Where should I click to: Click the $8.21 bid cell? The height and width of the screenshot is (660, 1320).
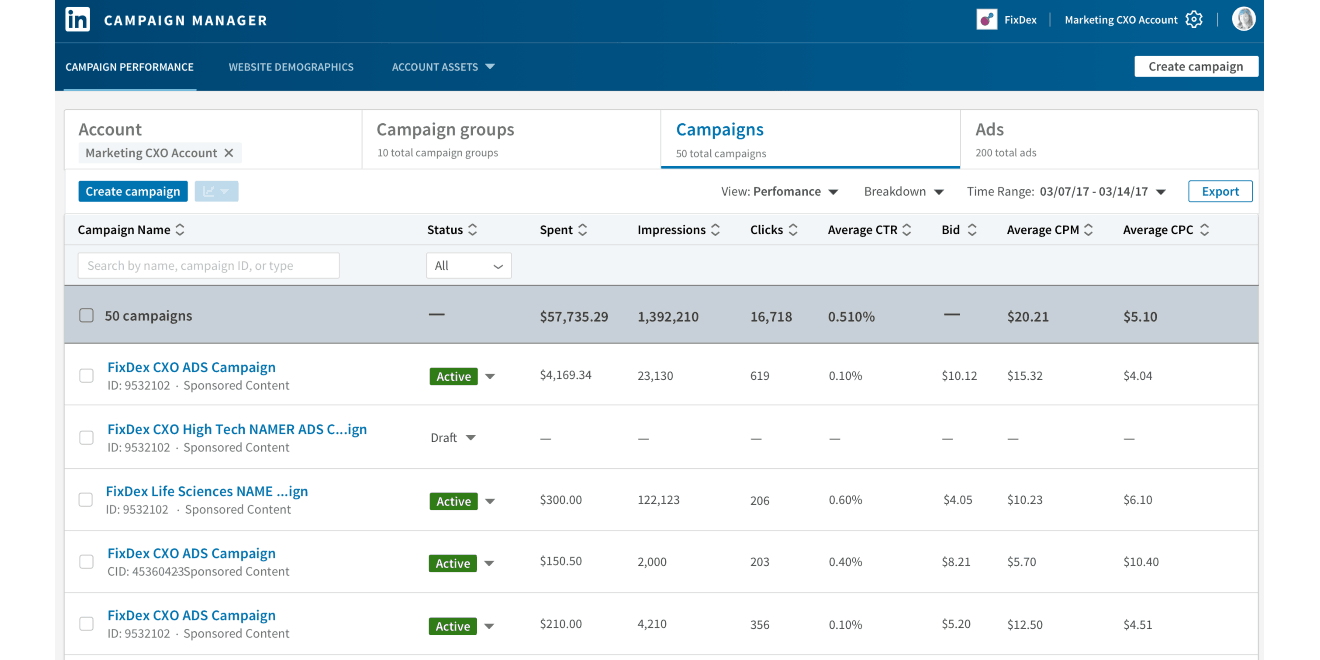click(956, 561)
